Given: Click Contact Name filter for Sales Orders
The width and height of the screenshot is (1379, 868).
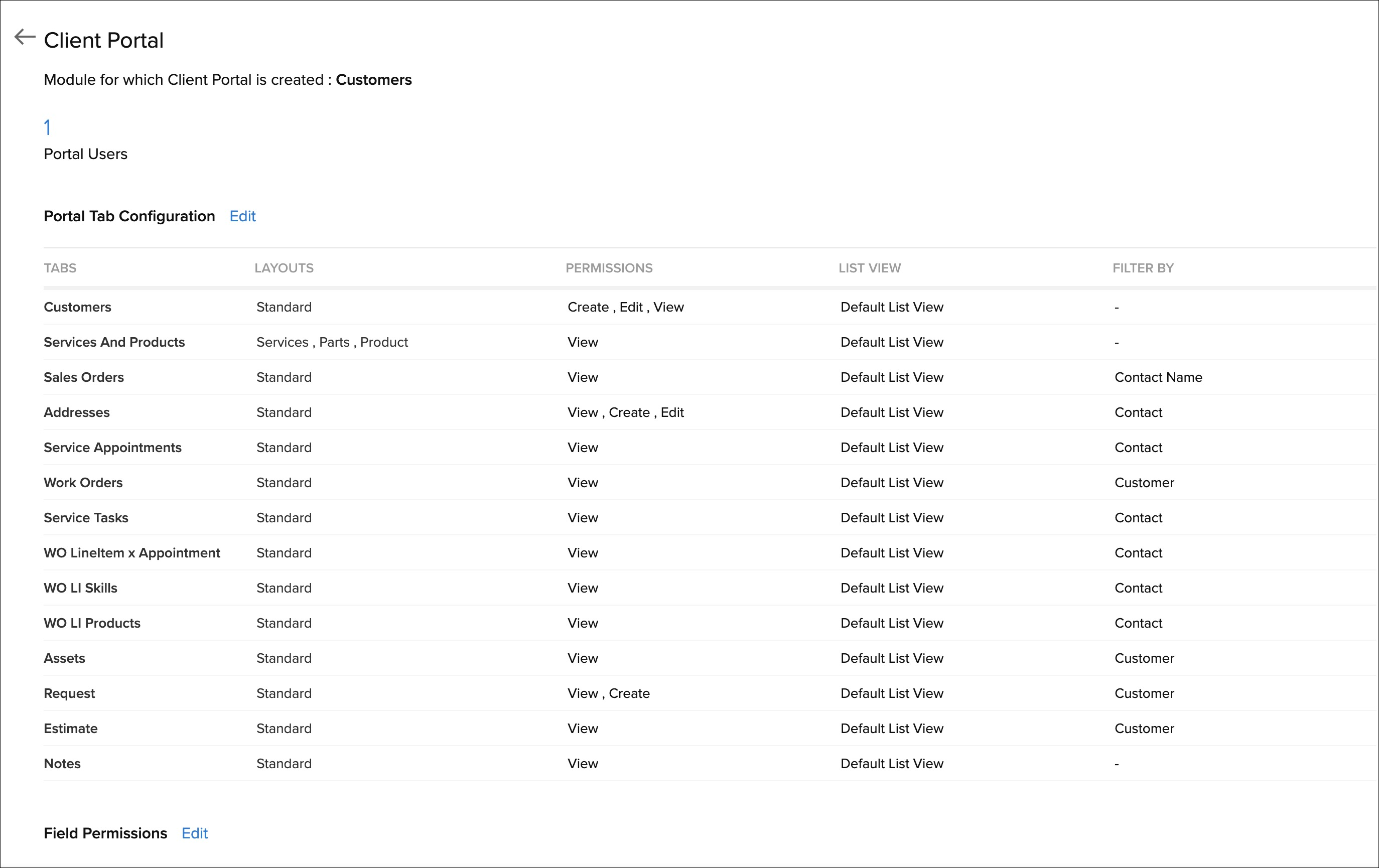Looking at the screenshot, I should coord(1158,377).
